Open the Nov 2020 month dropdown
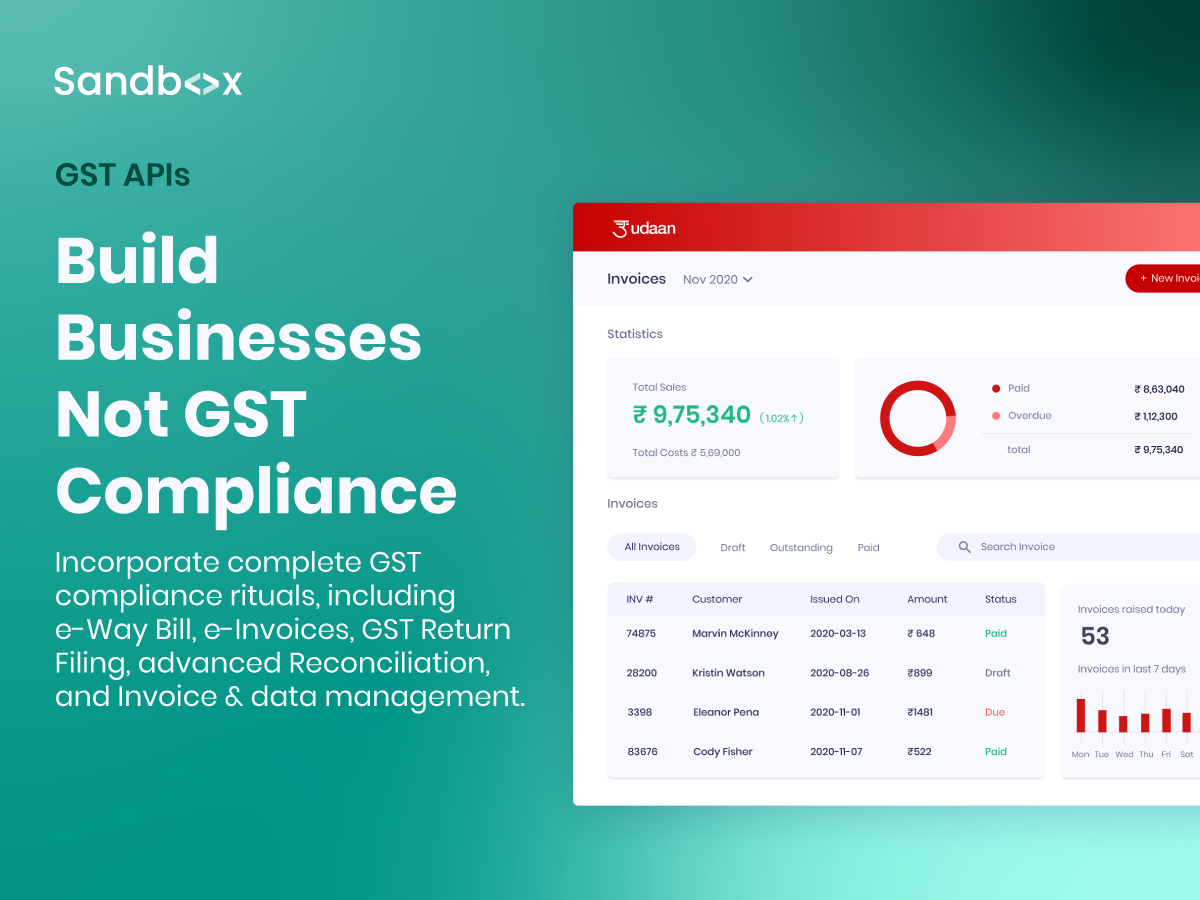Viewport: 1200px width, 900px height. tap(718, 279)
